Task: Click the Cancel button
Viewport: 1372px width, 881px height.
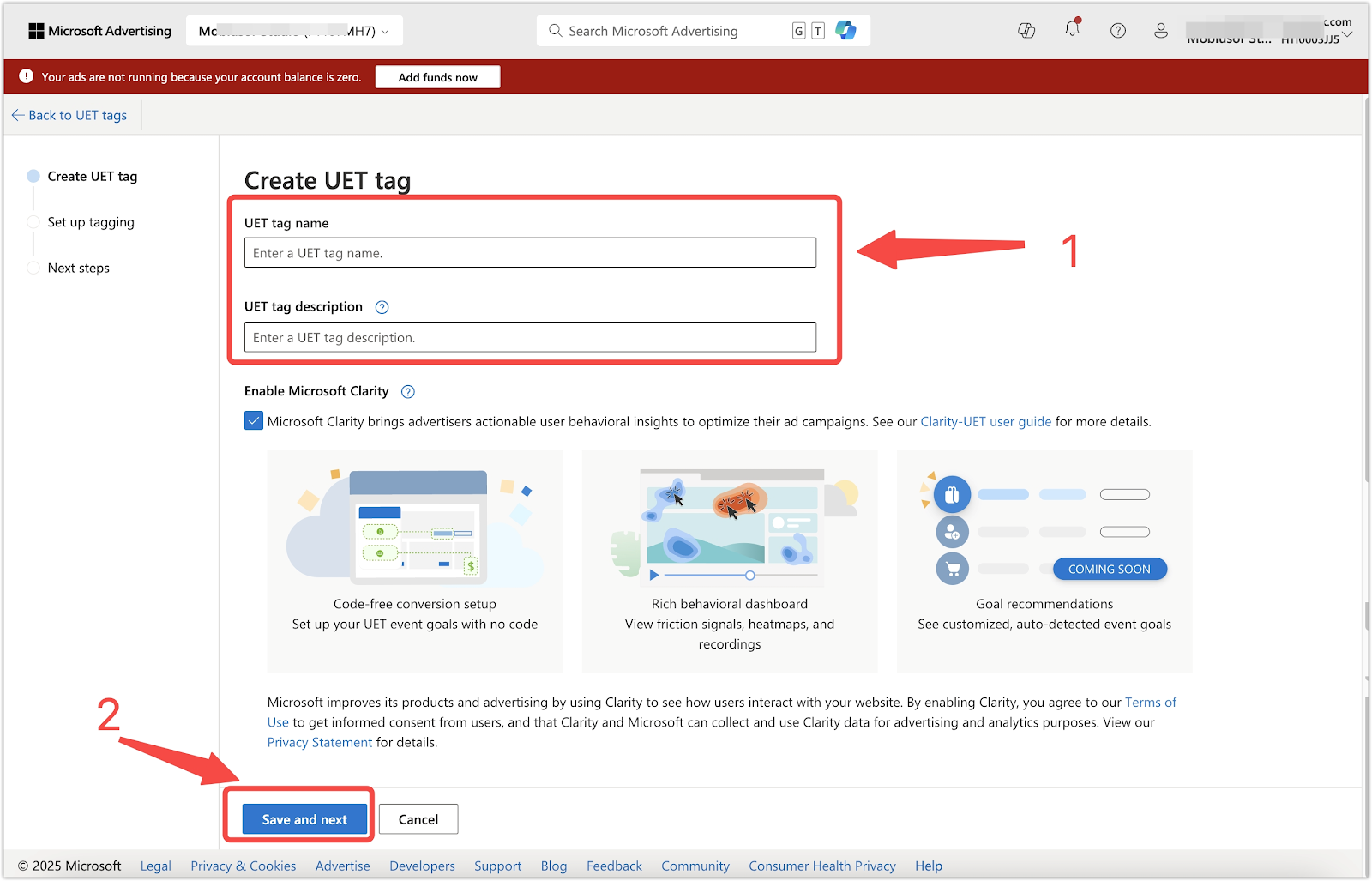Action: click(418, 819)
